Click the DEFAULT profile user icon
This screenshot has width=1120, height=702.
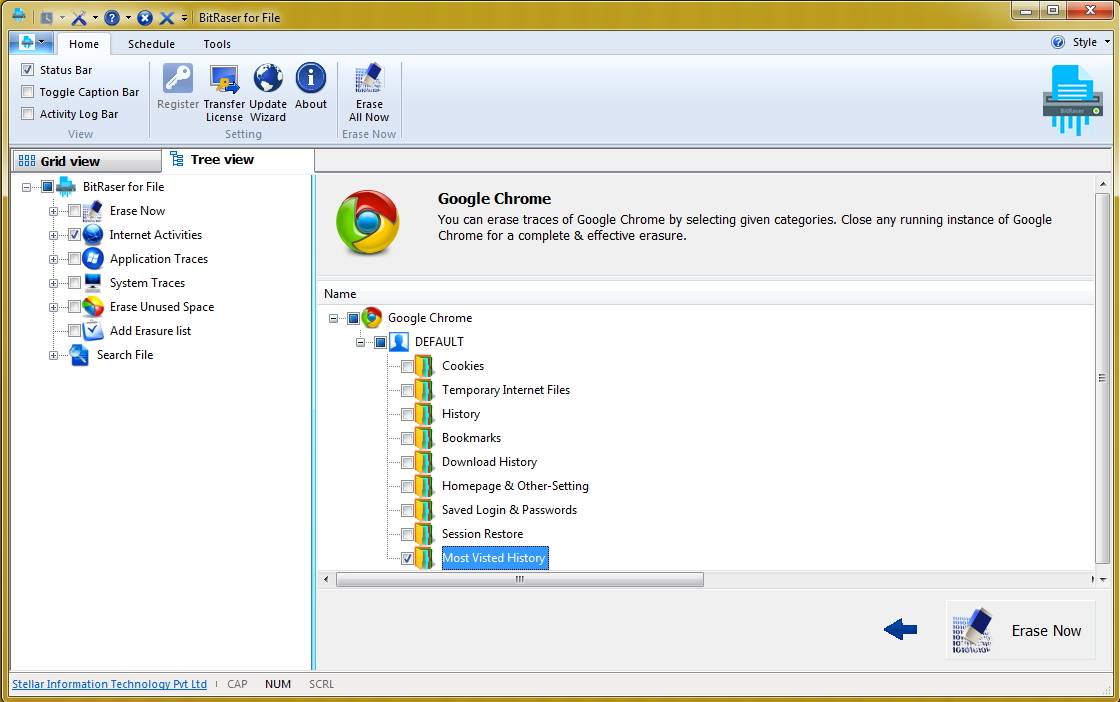click(399, 341)
